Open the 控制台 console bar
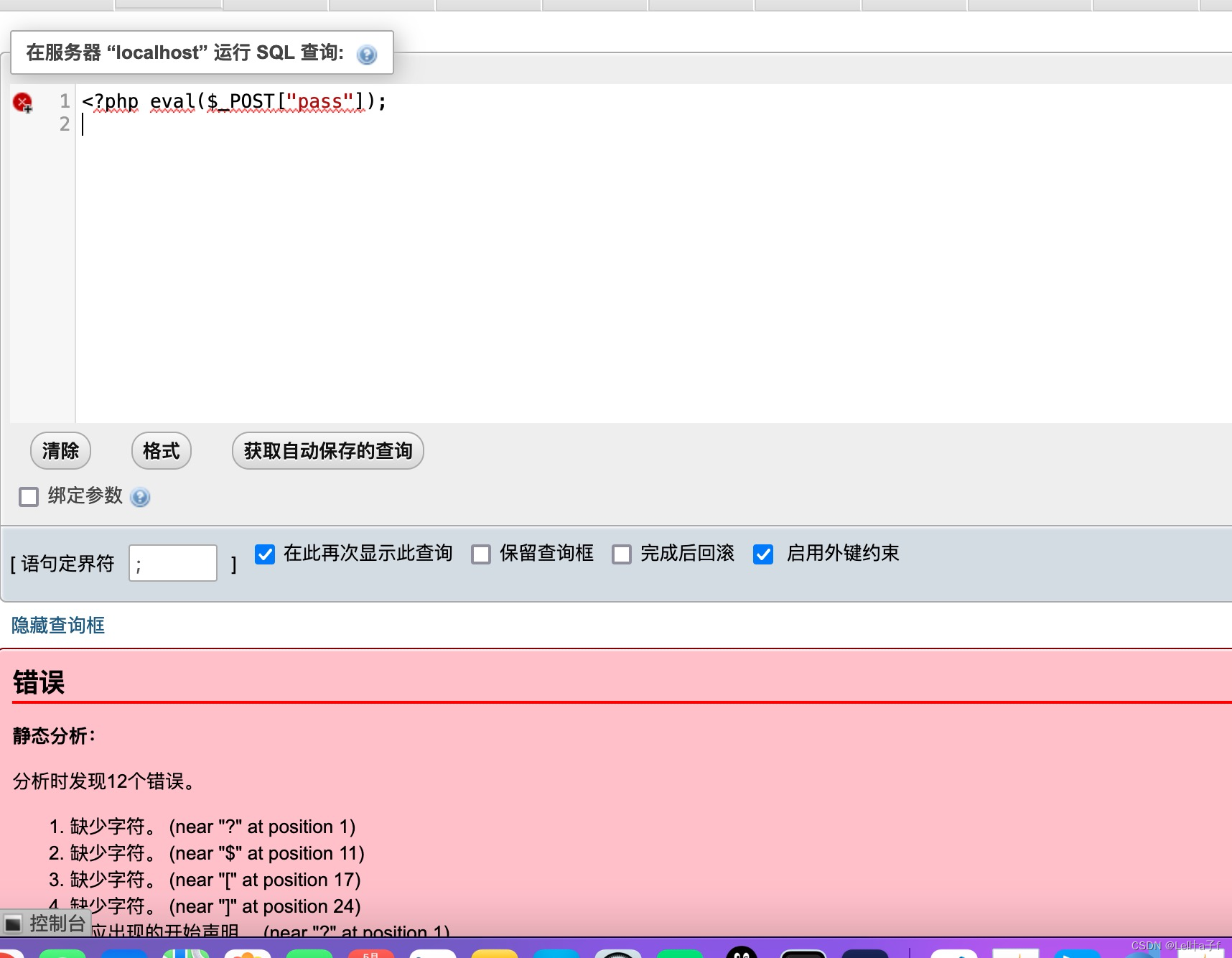The width and height of the screenshot is (1232, 958). (x=46, y=924)
